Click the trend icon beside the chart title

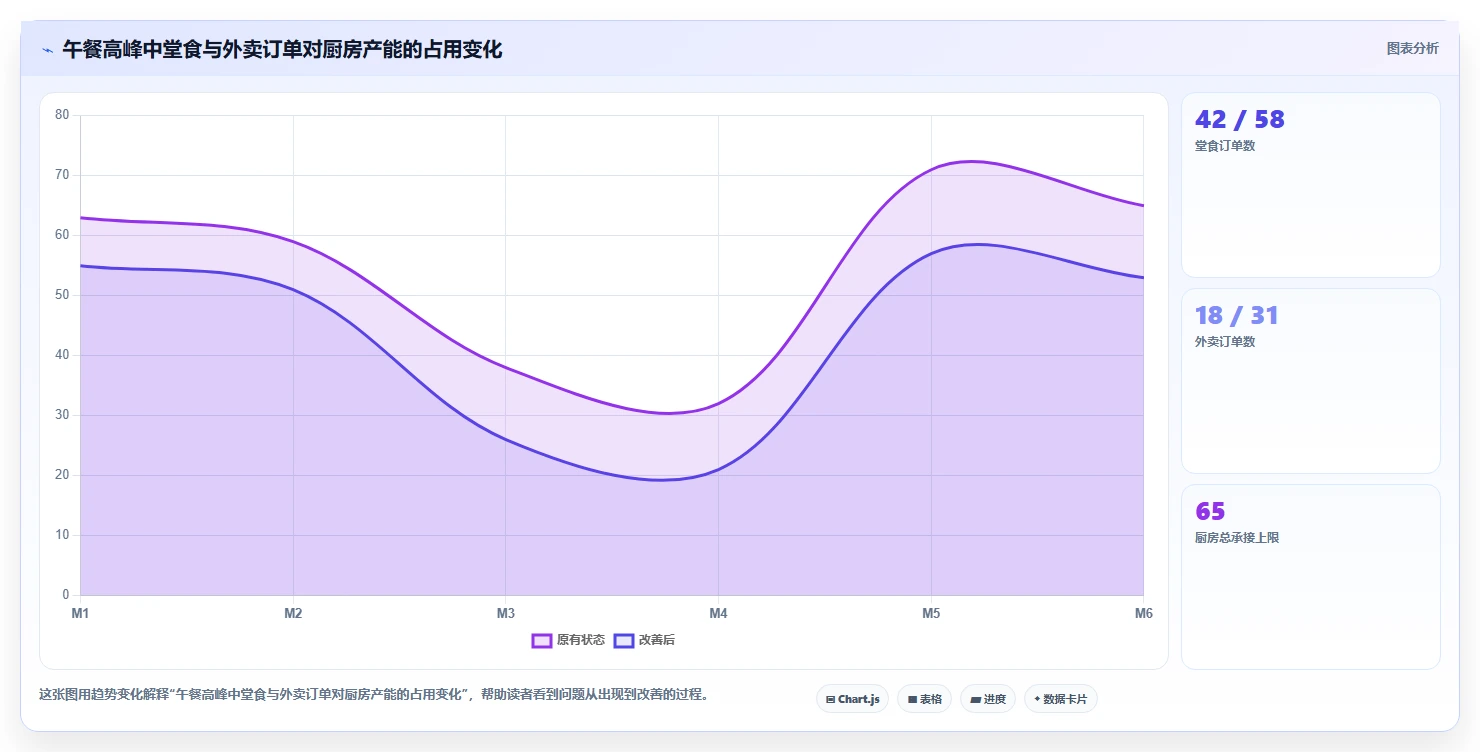pos(47,50)
